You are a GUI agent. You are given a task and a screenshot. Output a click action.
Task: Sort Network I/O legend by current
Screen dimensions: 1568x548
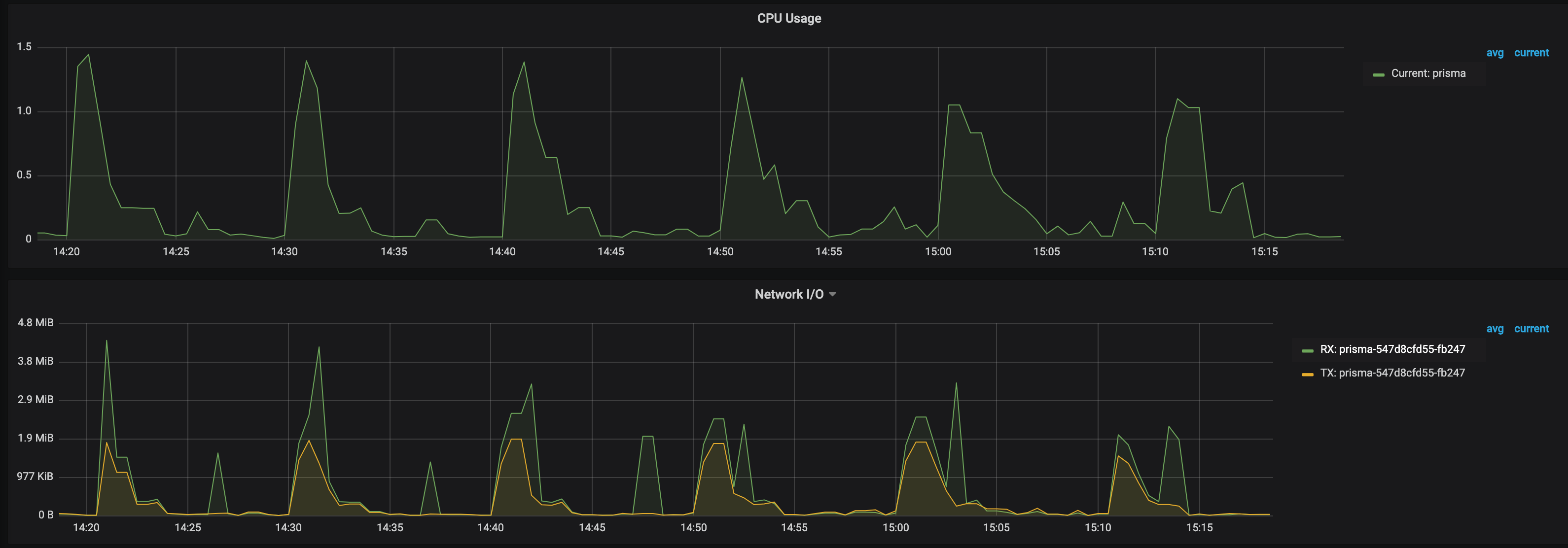point(1532,329)
